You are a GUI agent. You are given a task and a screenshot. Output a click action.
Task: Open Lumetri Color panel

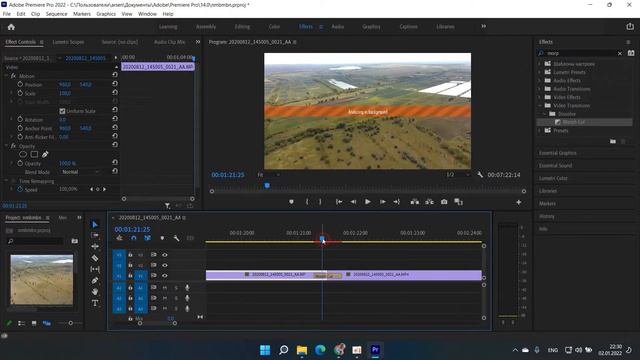pyautogui.click(x=553, y=178)
